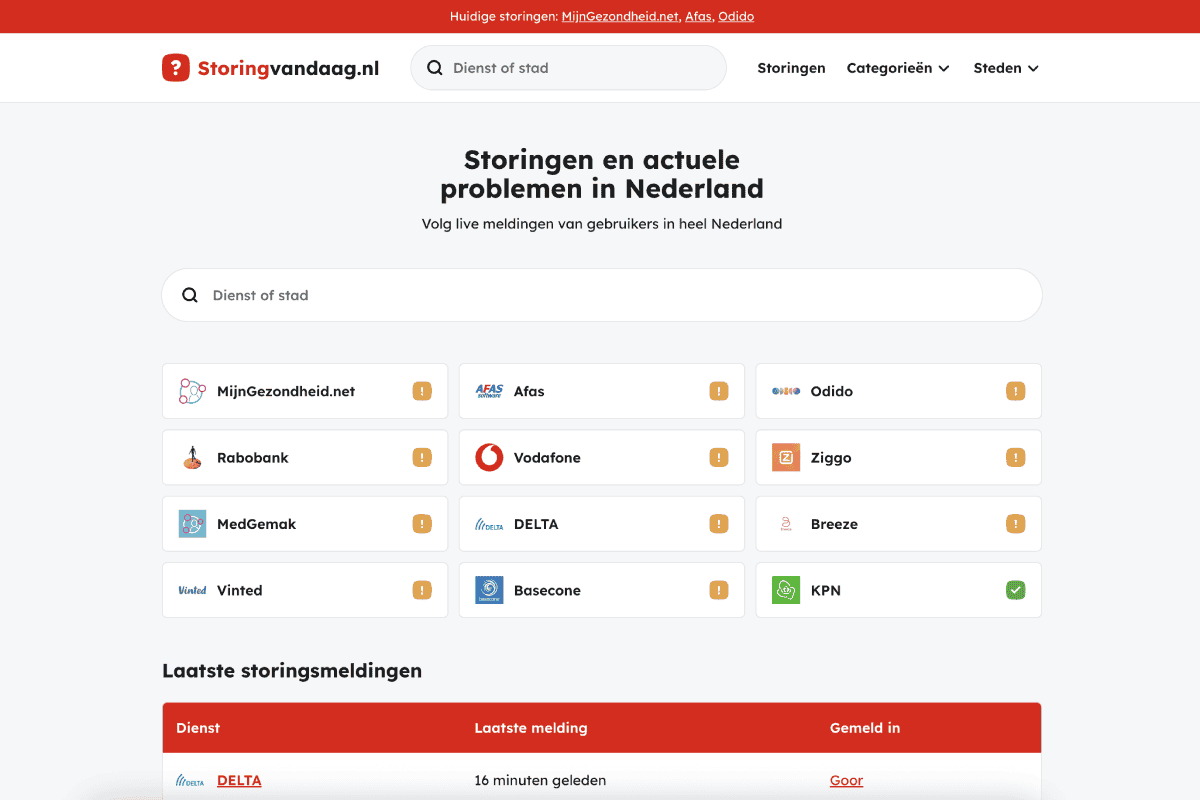Click green checkmark badge on KPN card

[x=1016, y=591]
